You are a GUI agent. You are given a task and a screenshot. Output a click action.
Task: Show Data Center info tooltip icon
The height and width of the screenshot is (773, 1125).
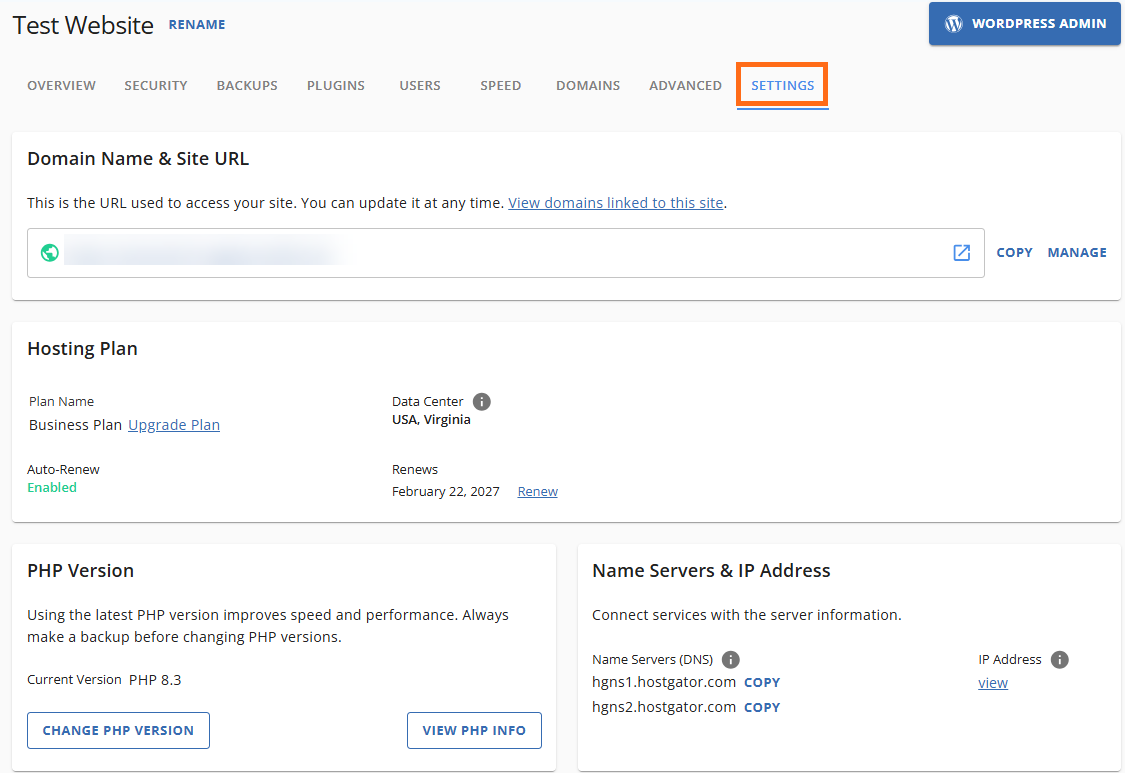click(x=482, y=401)
